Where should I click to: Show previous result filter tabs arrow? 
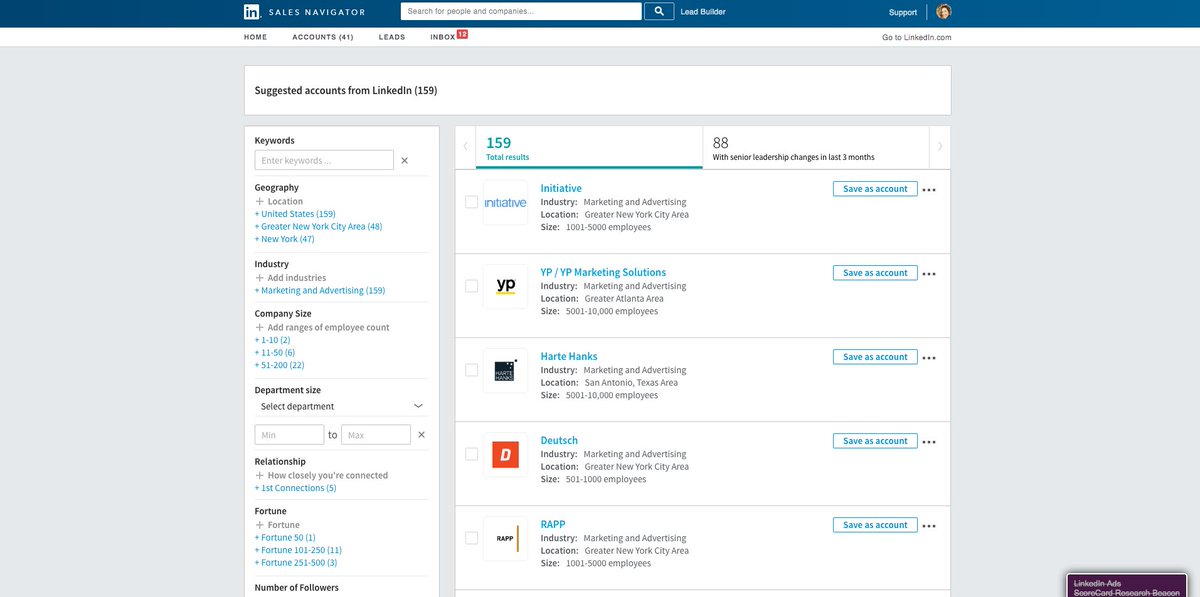coord(465,147)
